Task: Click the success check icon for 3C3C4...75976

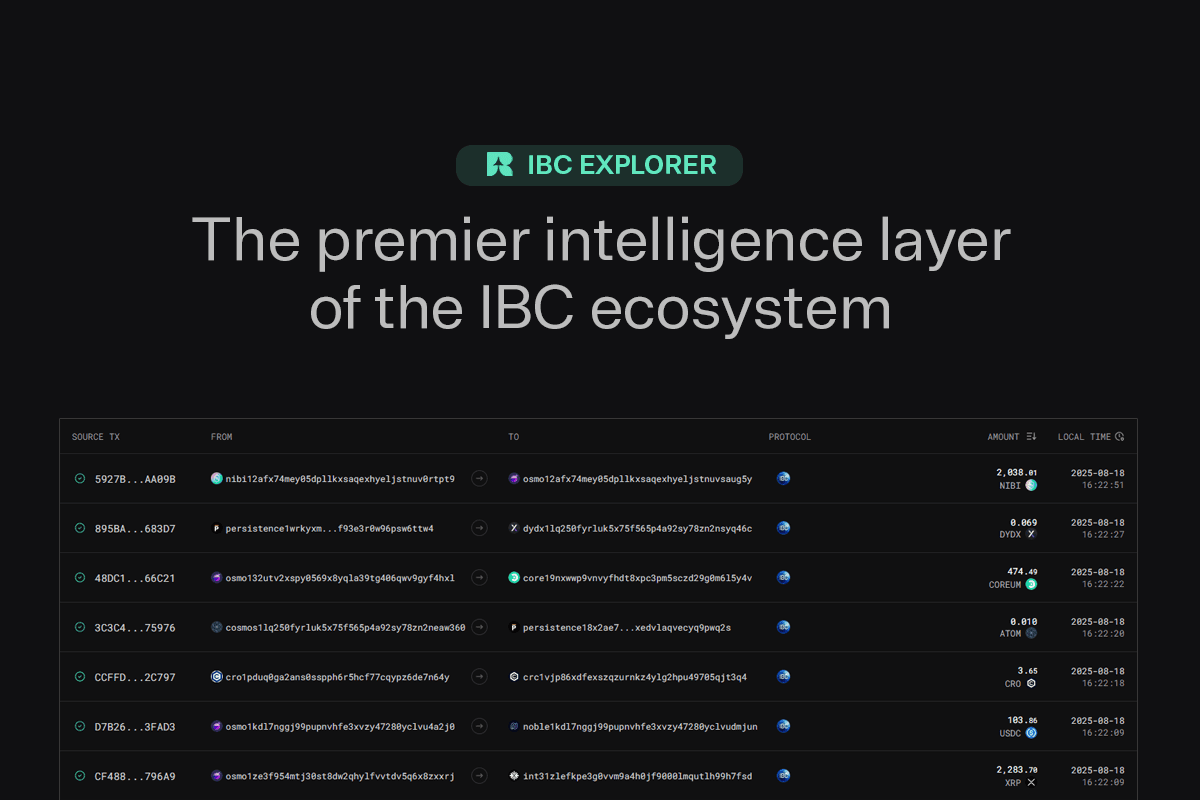Action: [80, 627]
